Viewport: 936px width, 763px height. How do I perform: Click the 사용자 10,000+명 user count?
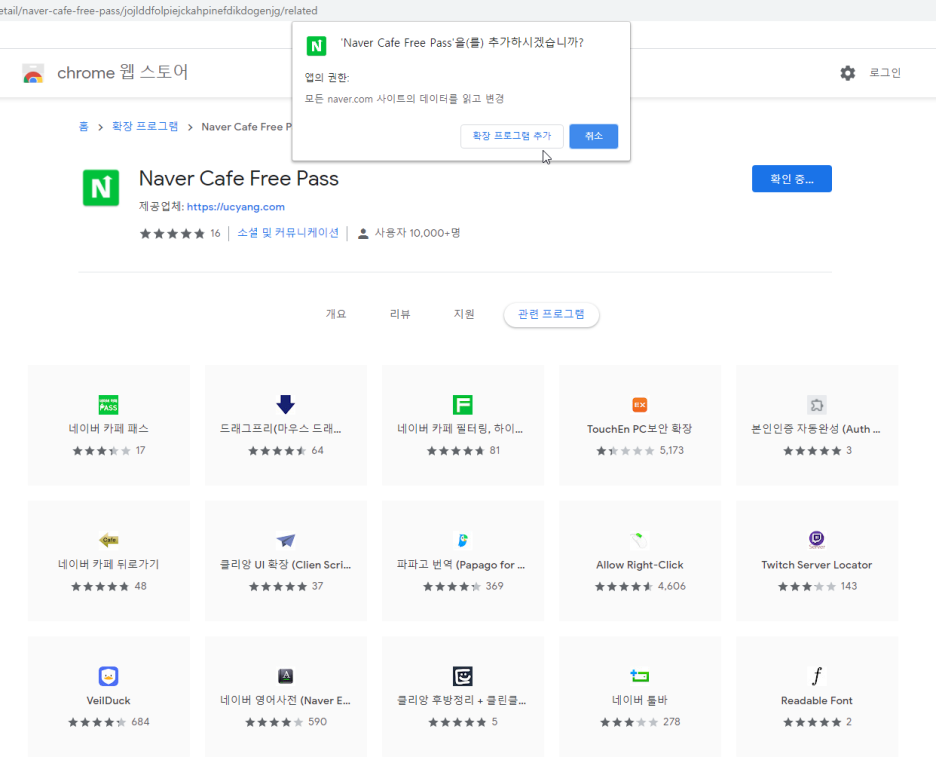(417, 233)
